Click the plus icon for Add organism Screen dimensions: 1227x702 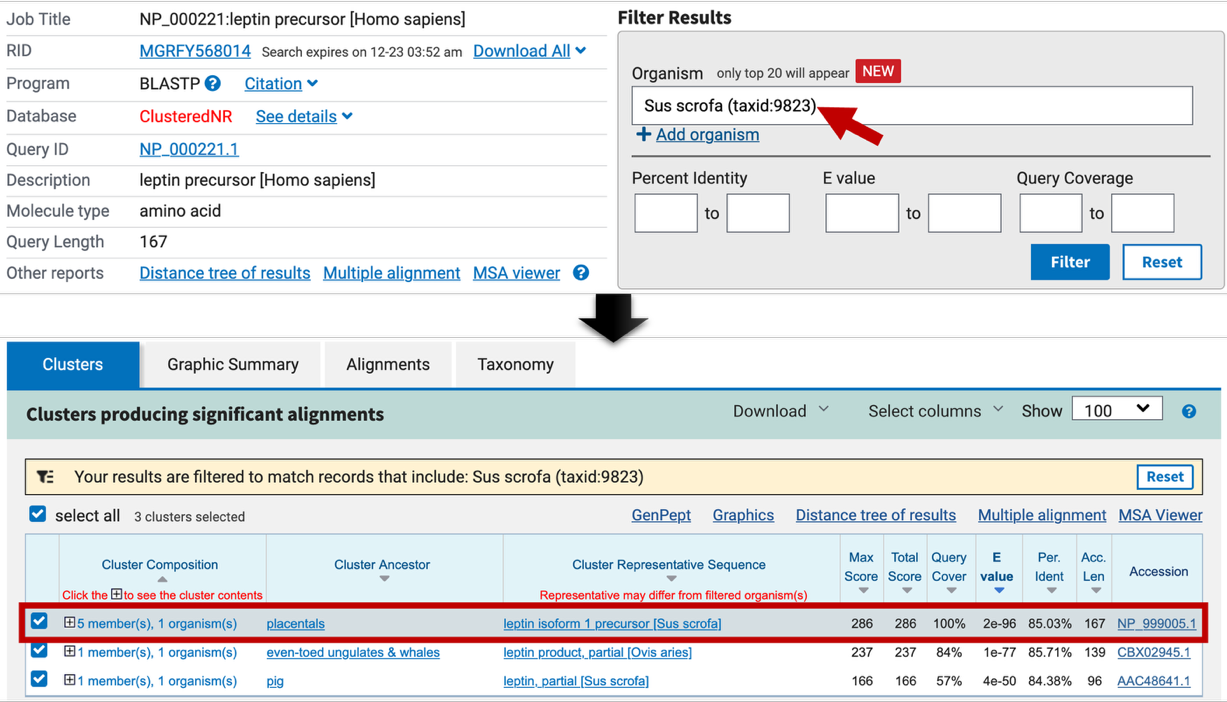point(643,134)
